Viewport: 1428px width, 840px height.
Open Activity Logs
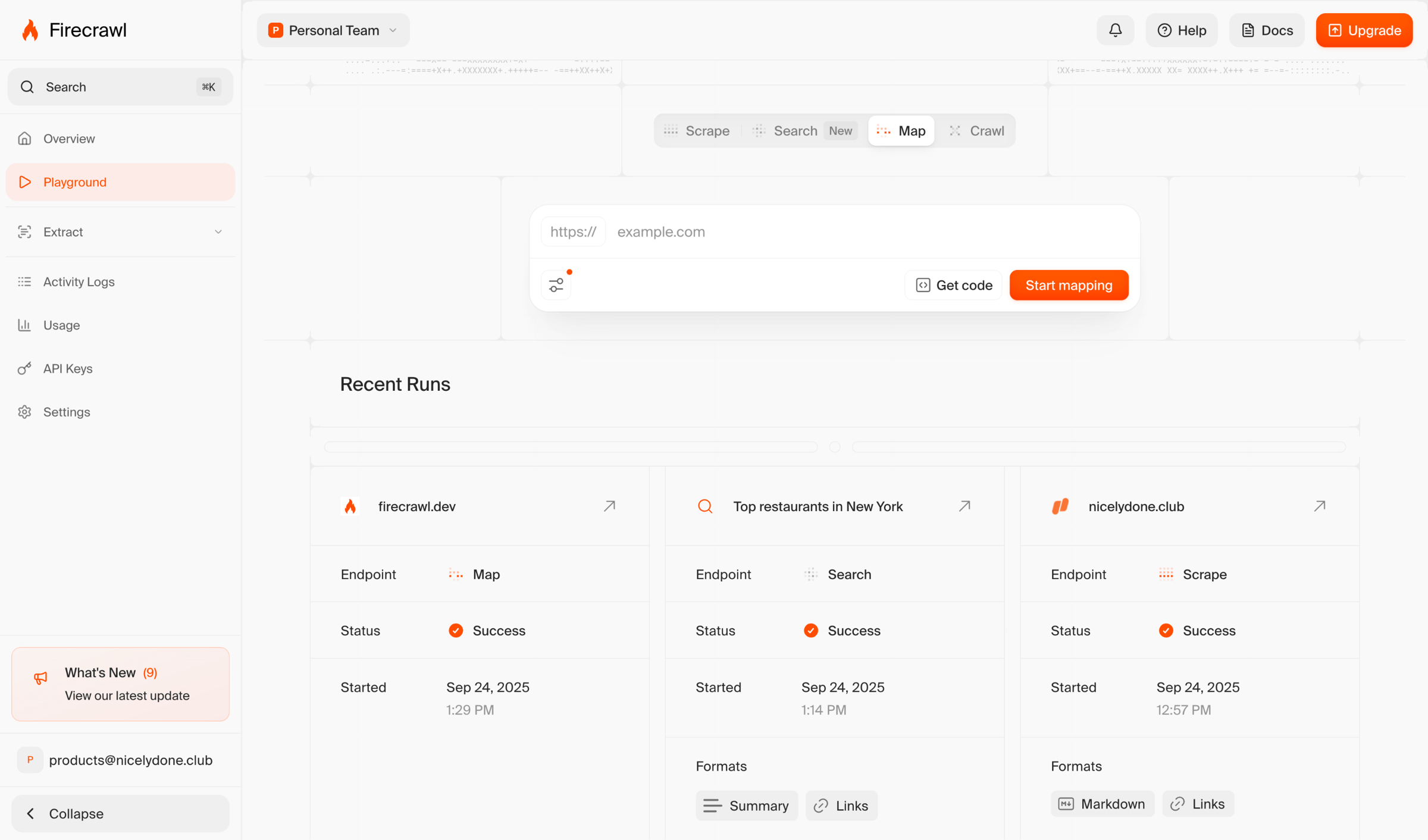120,281
